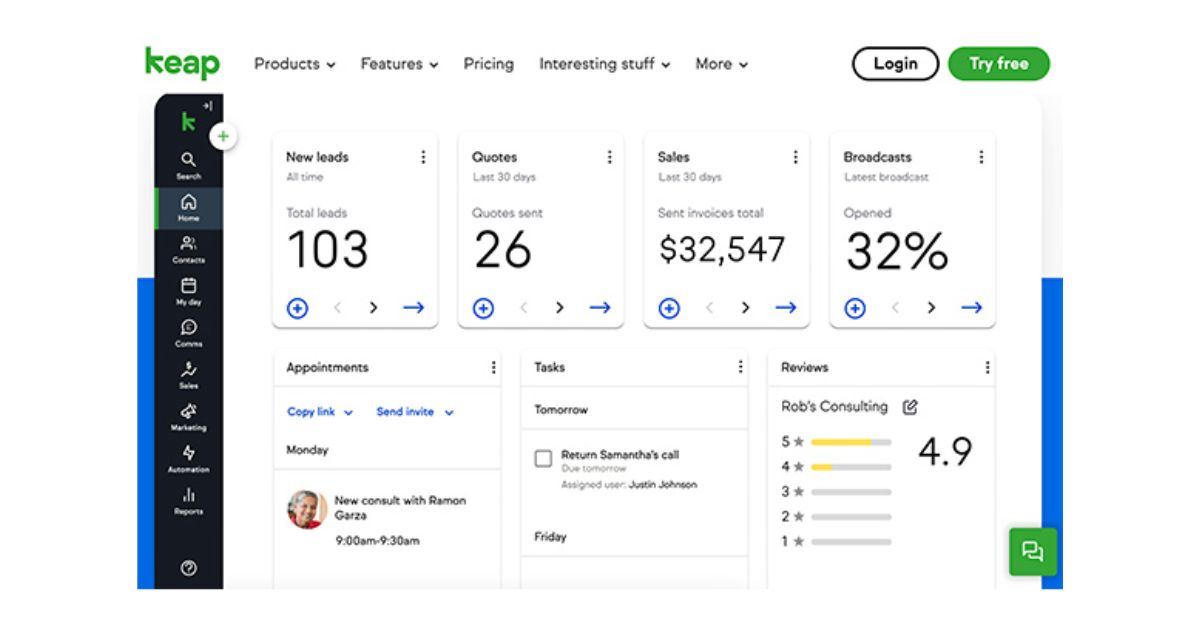Click the 3-star rating bar
The image size is (1200, 625).
click(x=851, y=492)
